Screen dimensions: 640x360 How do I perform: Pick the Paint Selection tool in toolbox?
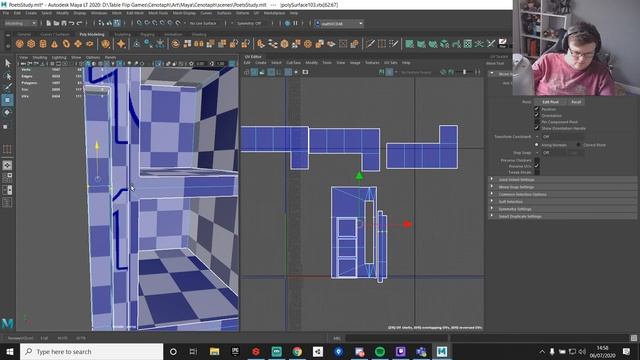7,87
